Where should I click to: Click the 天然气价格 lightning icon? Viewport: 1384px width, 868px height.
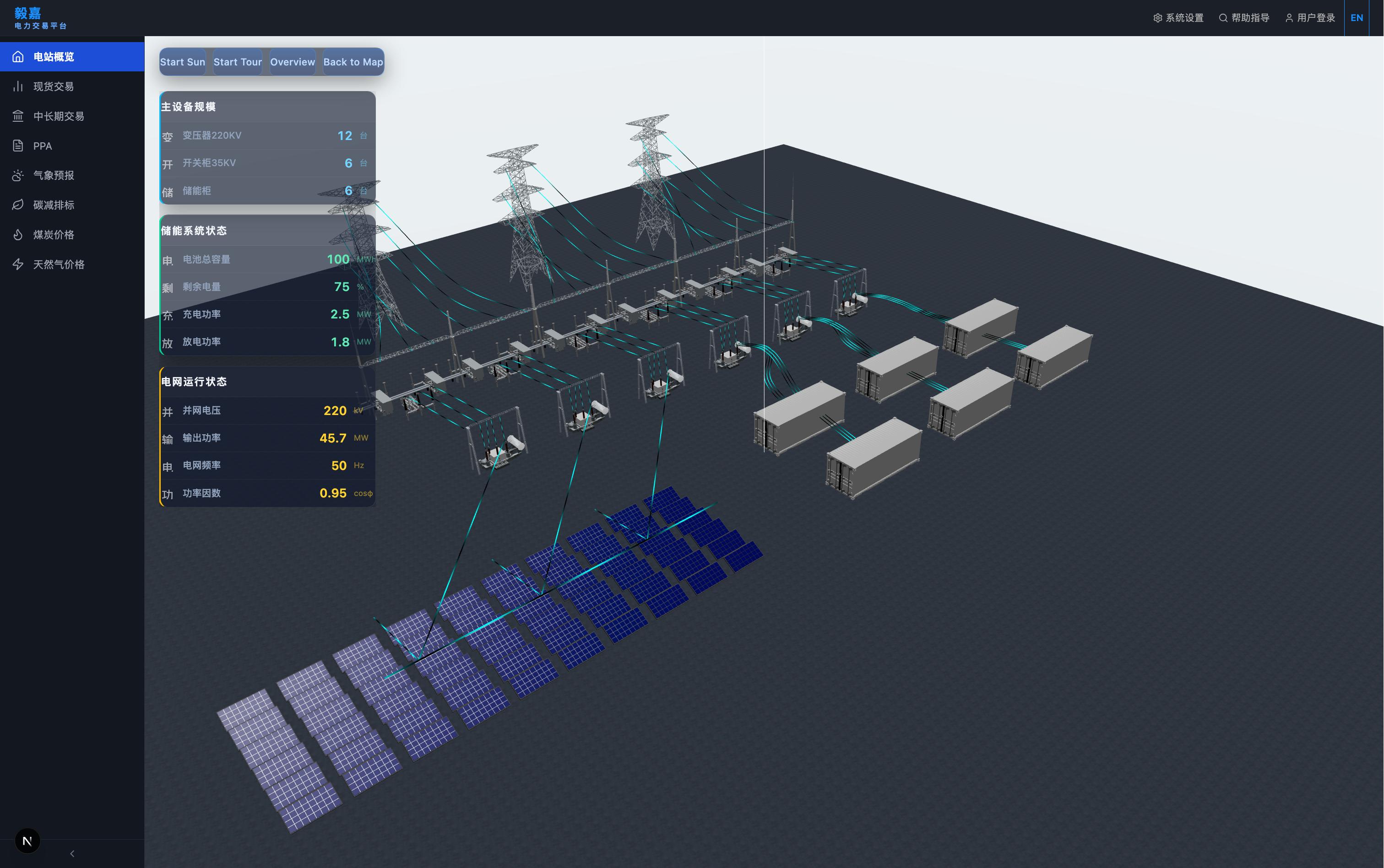tap(18, 264)
